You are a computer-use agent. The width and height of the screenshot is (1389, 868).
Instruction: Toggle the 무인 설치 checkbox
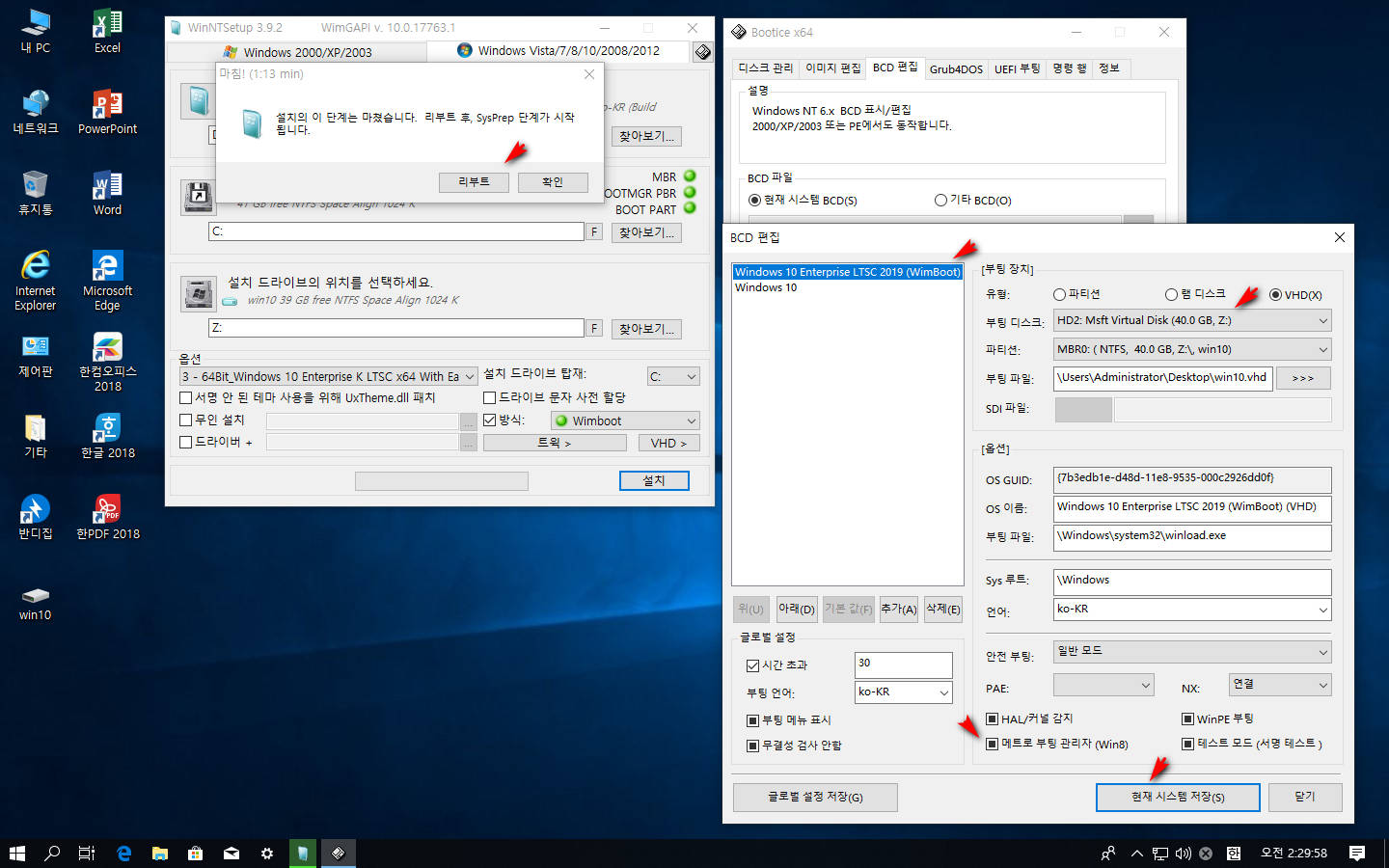[212, 420]
